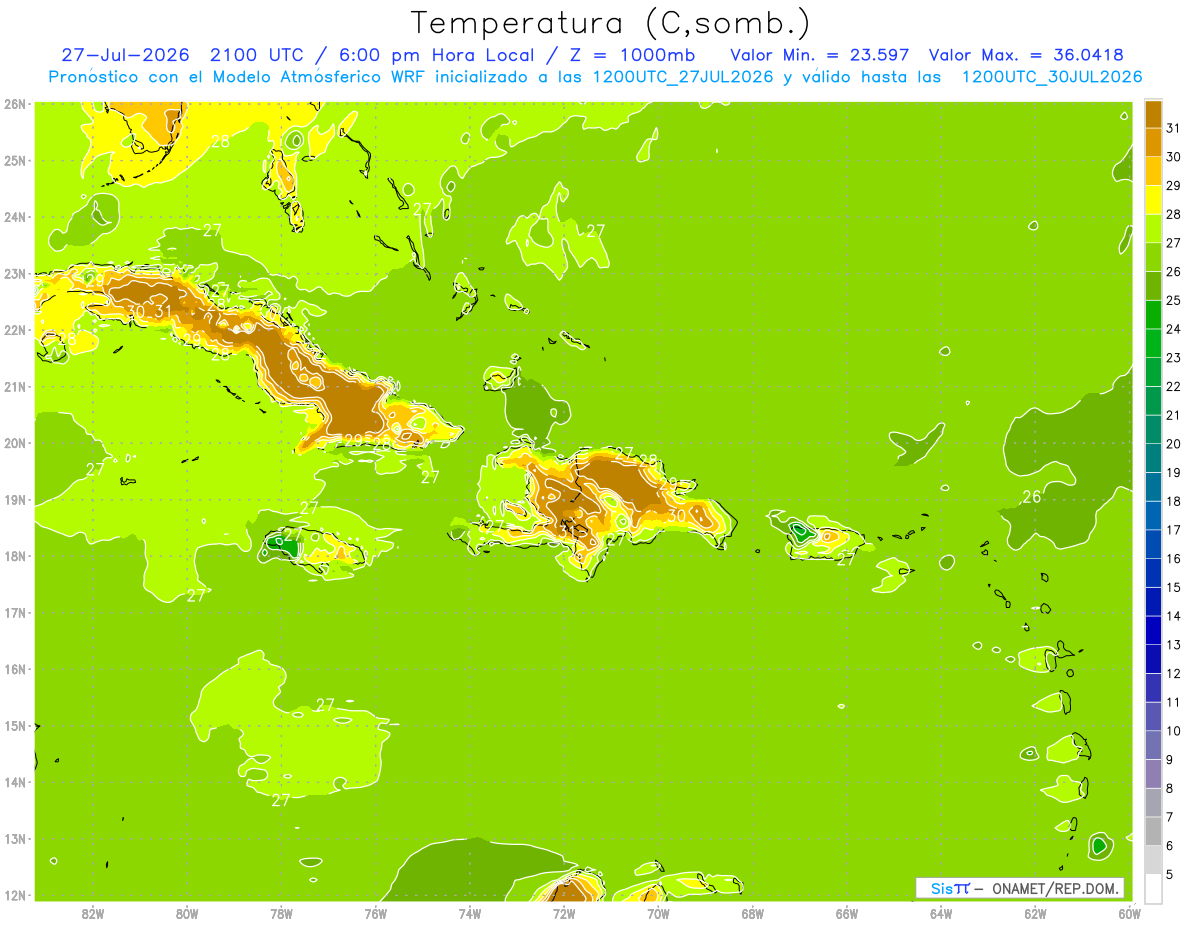Viewport: 1200px width, 927px height.
Task: Click the 17N latitude axis label
Action: click(14, 612)
